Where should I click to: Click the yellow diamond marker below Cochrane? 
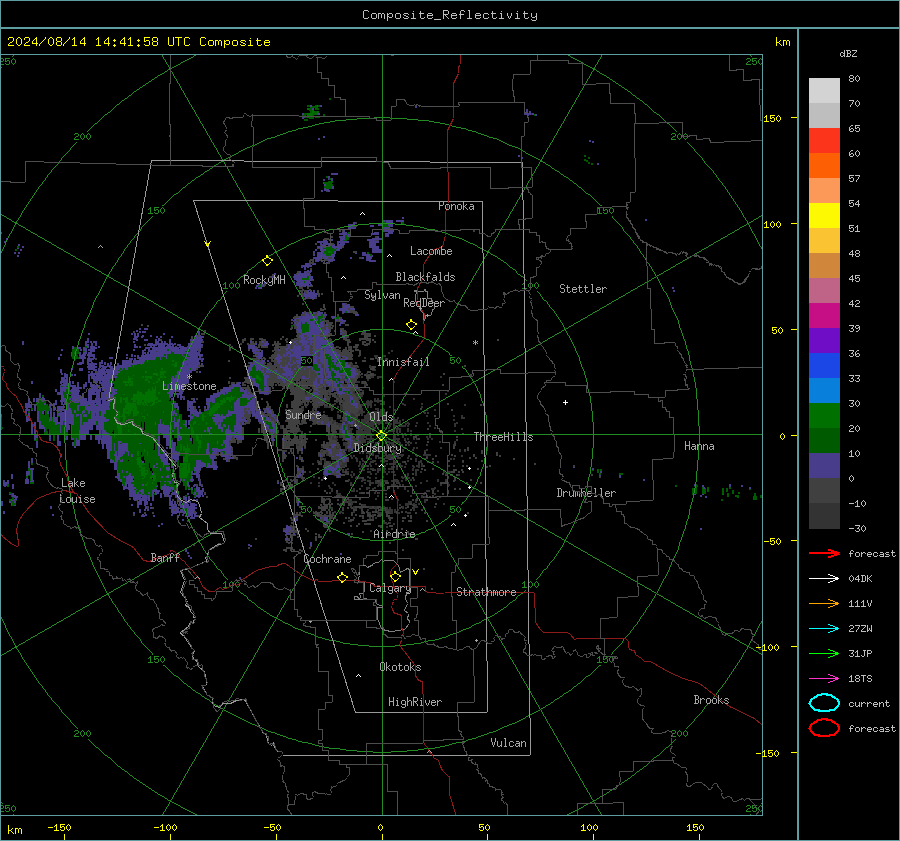pyautogui.click(x=342, y=577)
